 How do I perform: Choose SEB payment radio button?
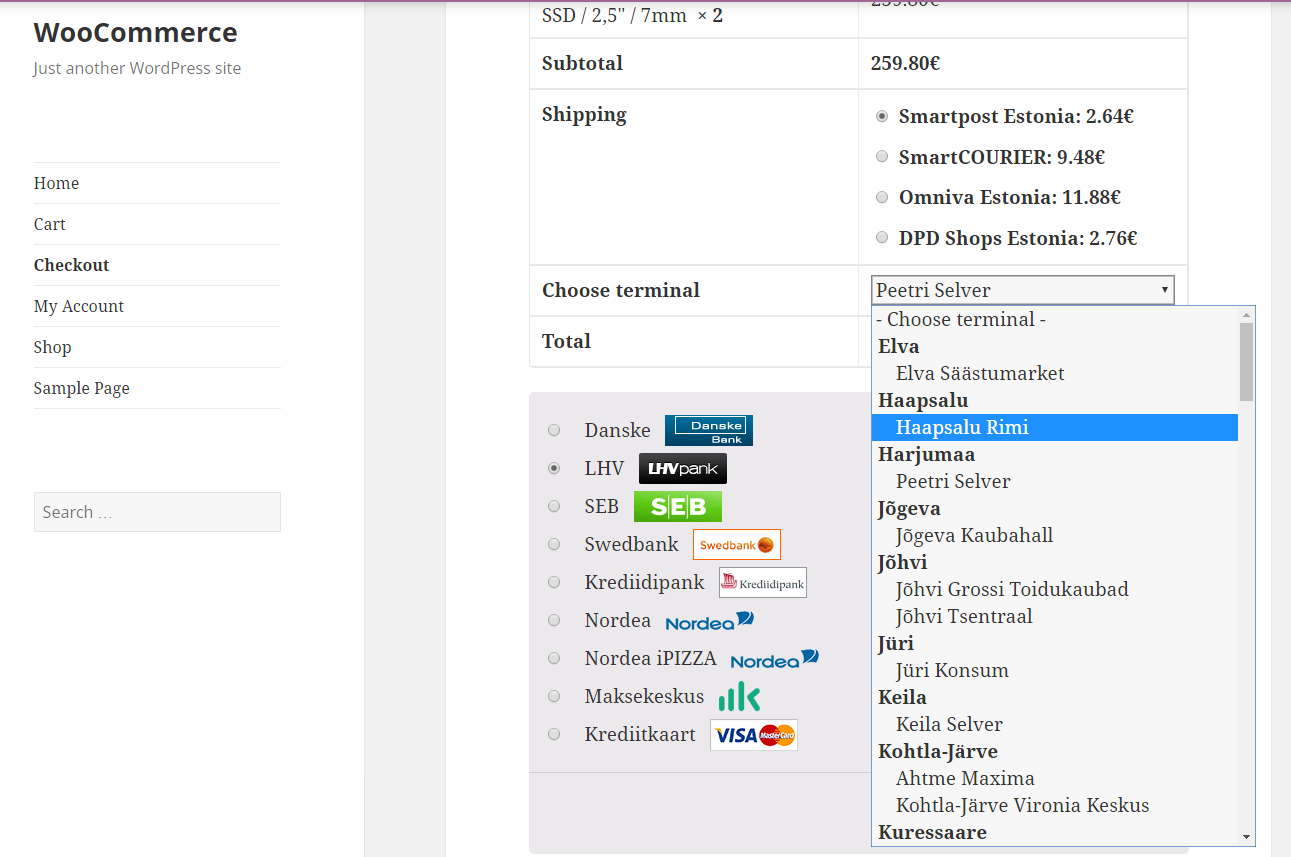[554, 506]
